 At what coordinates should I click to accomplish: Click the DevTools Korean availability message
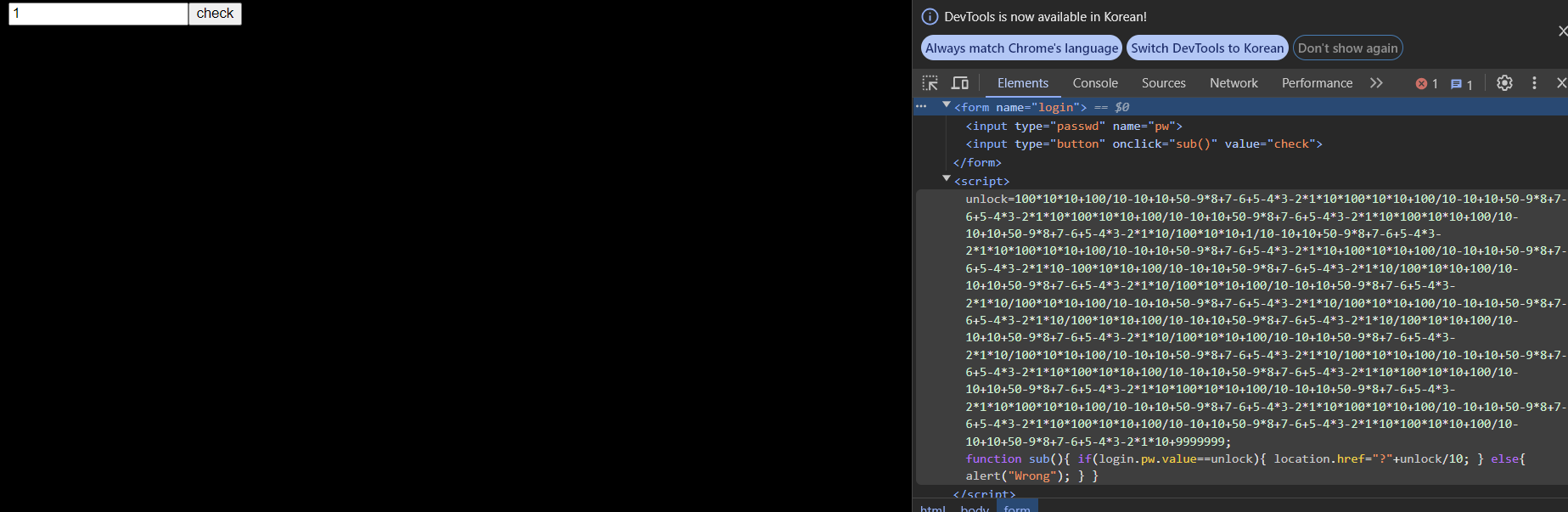pyautogui.click(x=1045, y=17)
